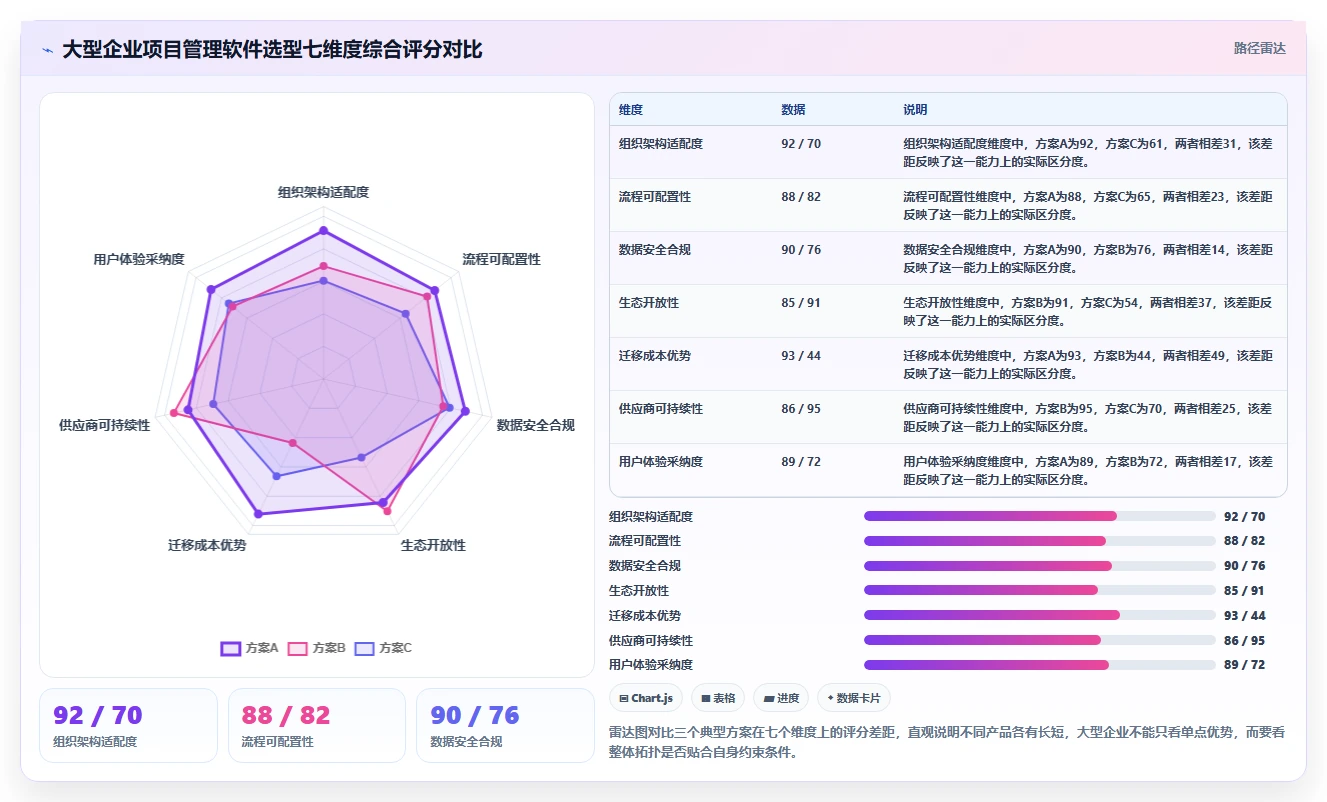Viewport: 1327px width, 802px height.
Task: Click 迁移成本优势 axis label on radar chart
Action: click(x=207, y=545)
